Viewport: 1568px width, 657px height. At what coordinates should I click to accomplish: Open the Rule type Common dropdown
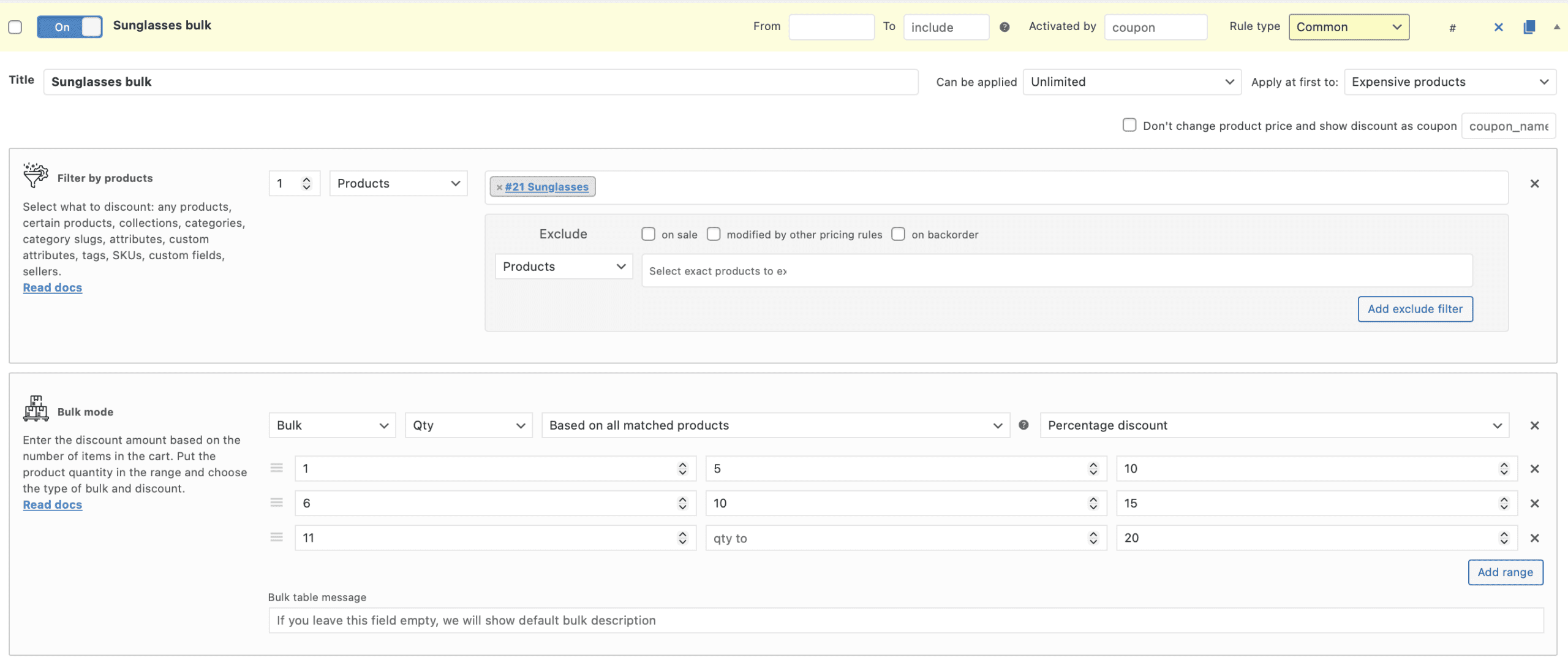(1348, 27)
